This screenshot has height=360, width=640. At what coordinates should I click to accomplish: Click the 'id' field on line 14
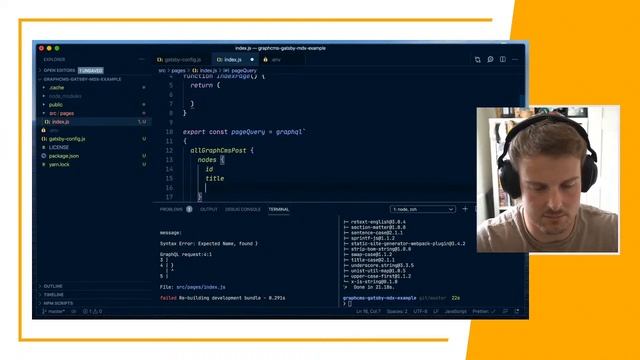tap(209, 169)
